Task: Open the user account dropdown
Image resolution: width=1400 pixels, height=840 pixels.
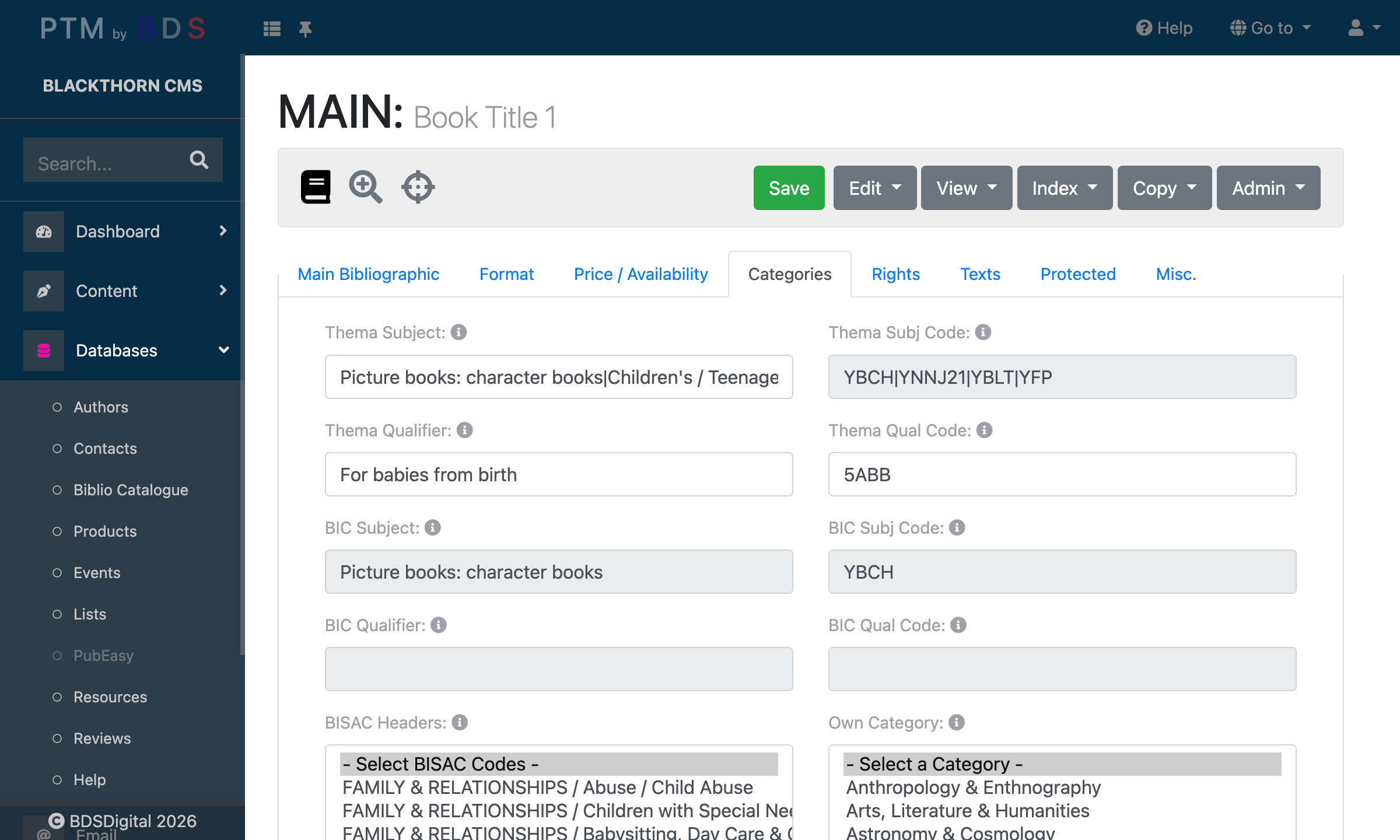Action: (x=1364, y=28)
